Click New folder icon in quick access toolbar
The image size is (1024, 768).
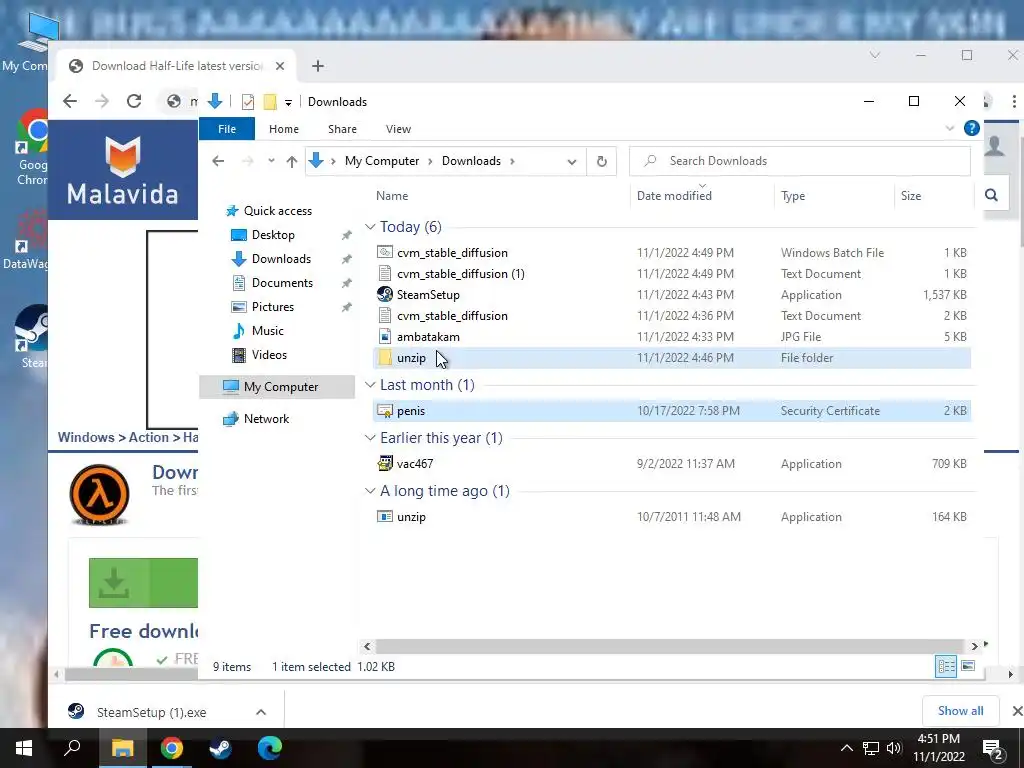click(x=270, y=102)
